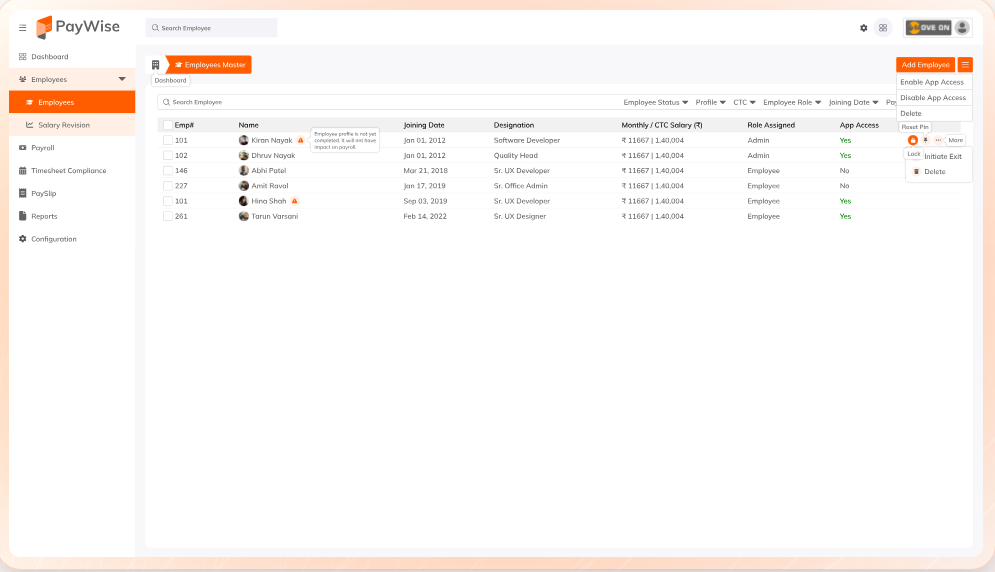Screen dimensions: 995x572
Task: Click the Reset Pin pushpin icon
Action: tap(925, 140)
